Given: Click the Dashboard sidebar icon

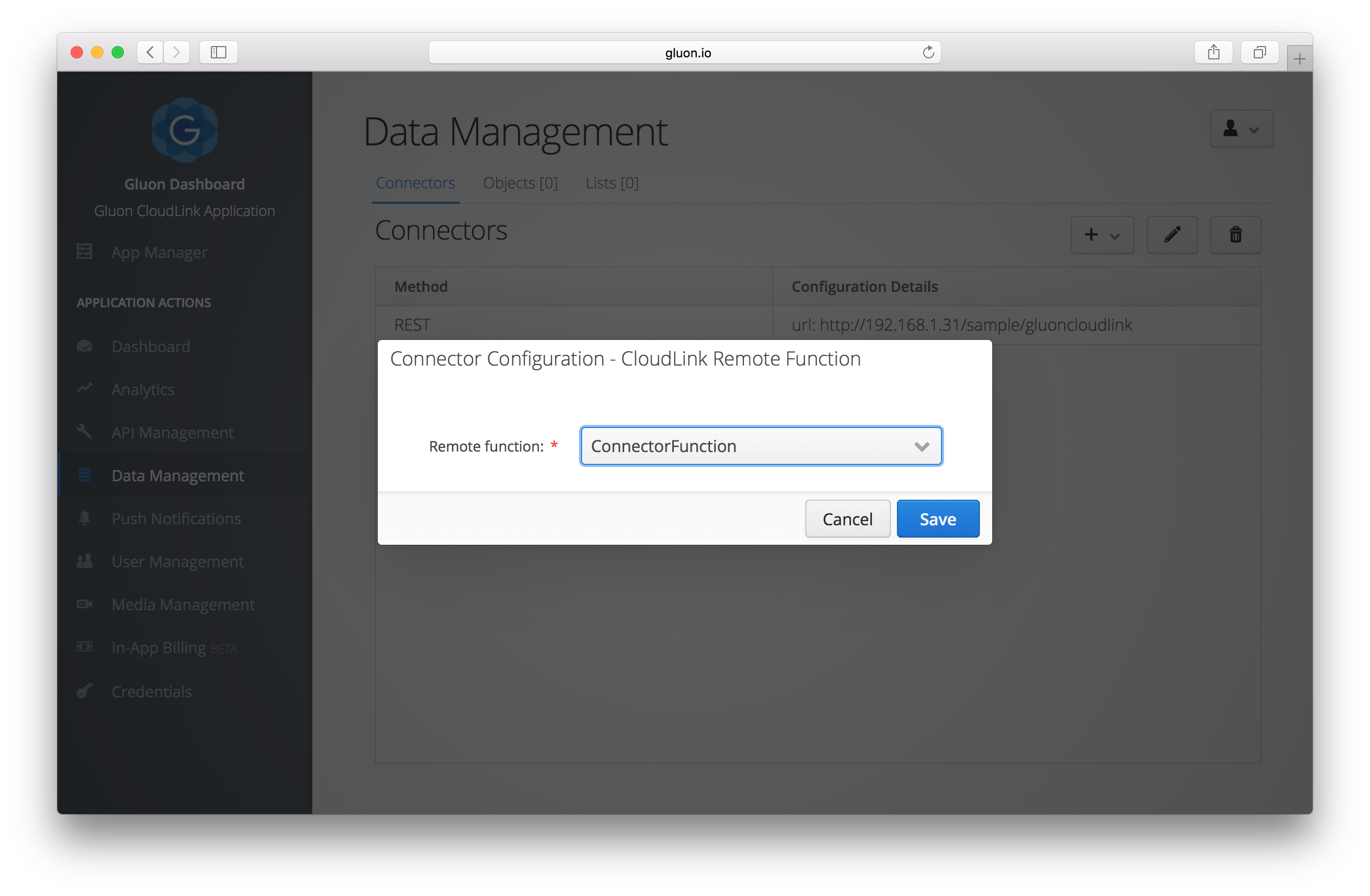Looking at the screenshot, I should [84, 346].
